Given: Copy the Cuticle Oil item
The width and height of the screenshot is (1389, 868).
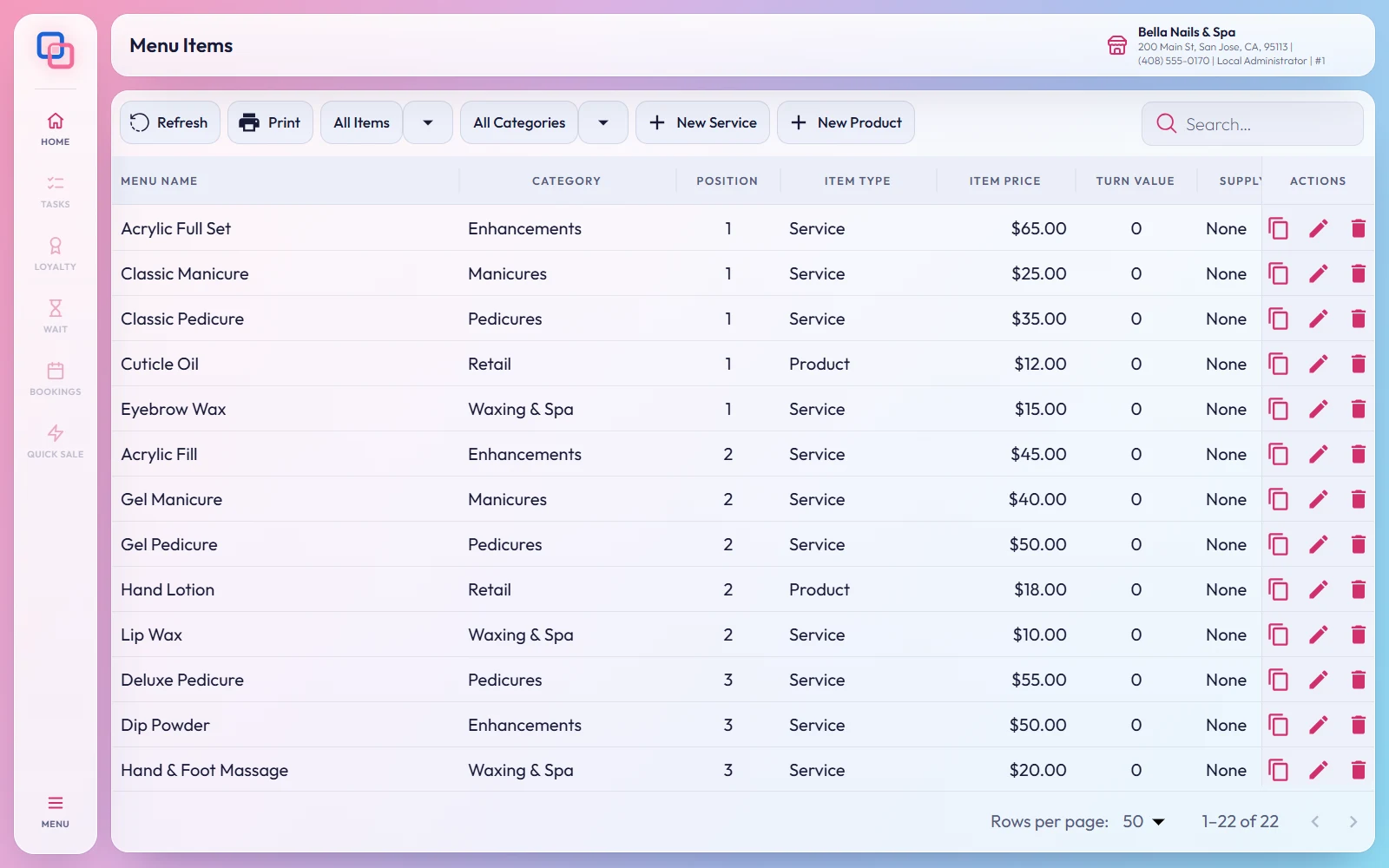Looking at the screenshot, I should point(1278,364).
